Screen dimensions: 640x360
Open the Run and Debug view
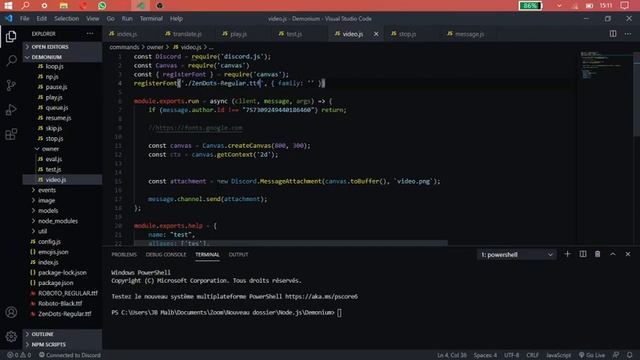pyautogui.click(x=11, y=110)
